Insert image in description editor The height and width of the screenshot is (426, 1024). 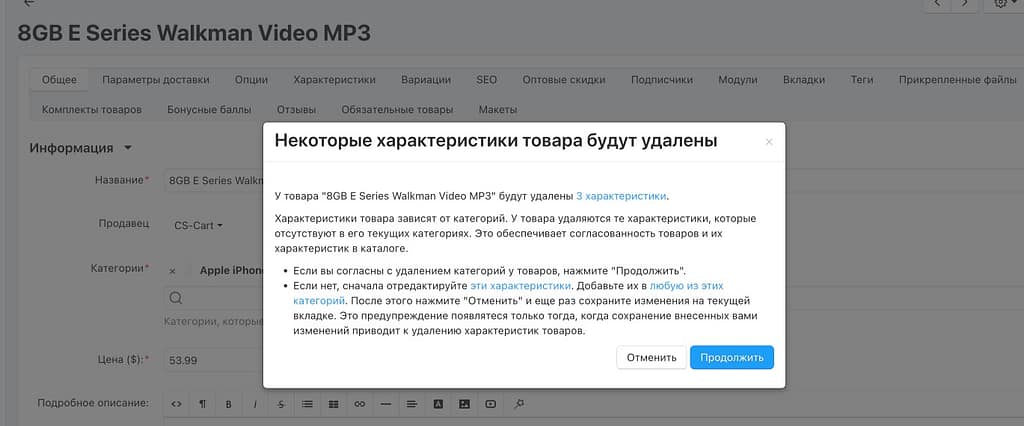tap(464, 404)
